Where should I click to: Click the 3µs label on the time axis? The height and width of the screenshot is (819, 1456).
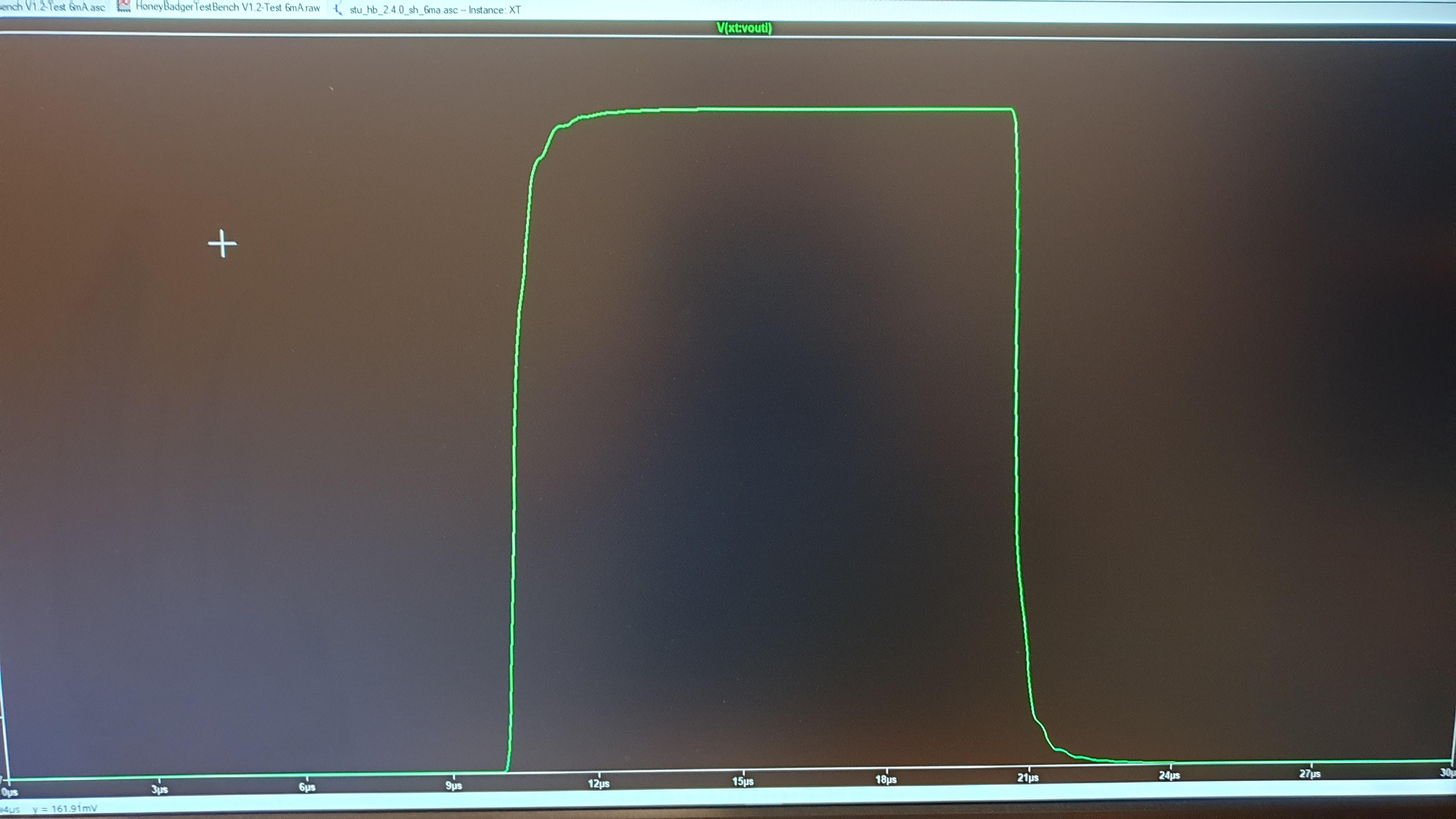pos(159,789)
